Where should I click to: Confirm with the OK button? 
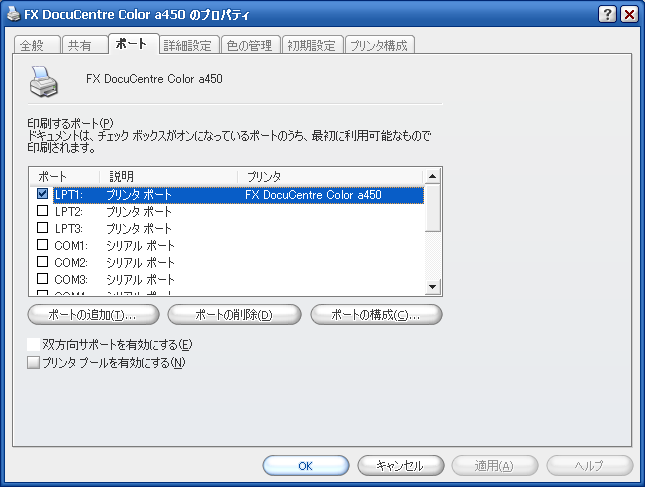click(305, 466)
